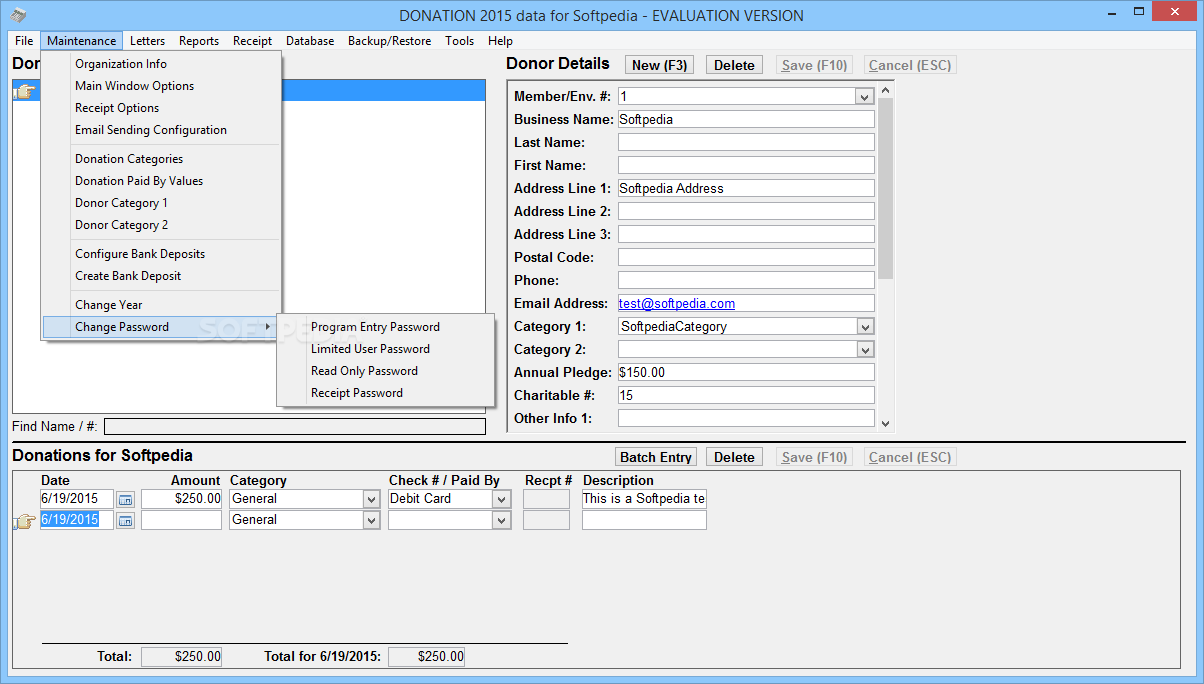
Task: Click scroll-down arrow of Donor Details panel
Action: tap(885, 424)
